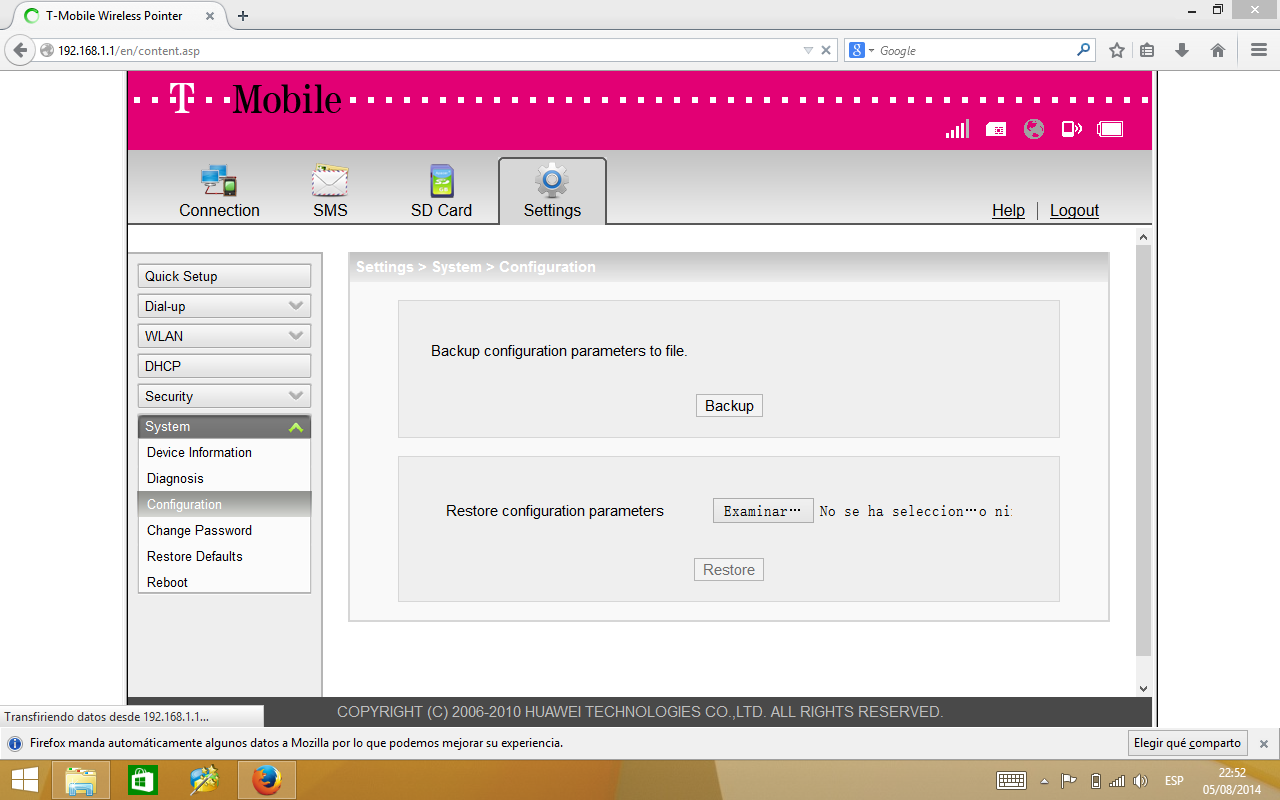Click the Settings gear icon

pos(552,181)
